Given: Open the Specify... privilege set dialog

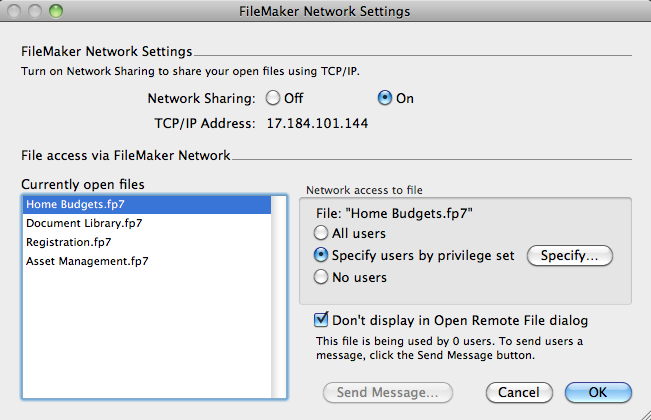Looking at the screenshot, I should tap(569, 255).
